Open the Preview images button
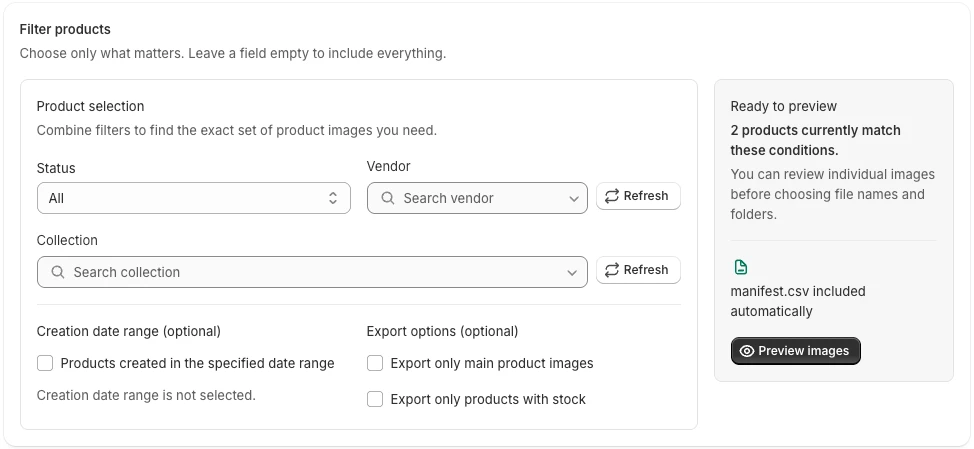The height and width of the screenshot is (449, 974). 795,351
